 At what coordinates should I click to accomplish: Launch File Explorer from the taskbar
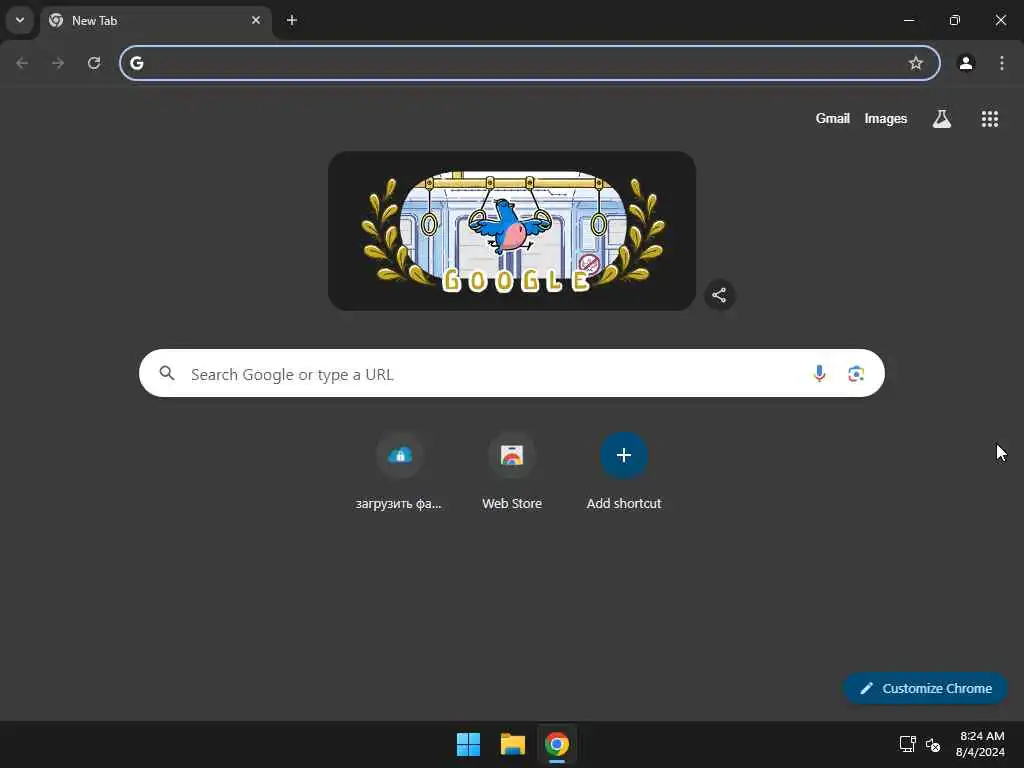pyautogui.click(x=513, y=744)
